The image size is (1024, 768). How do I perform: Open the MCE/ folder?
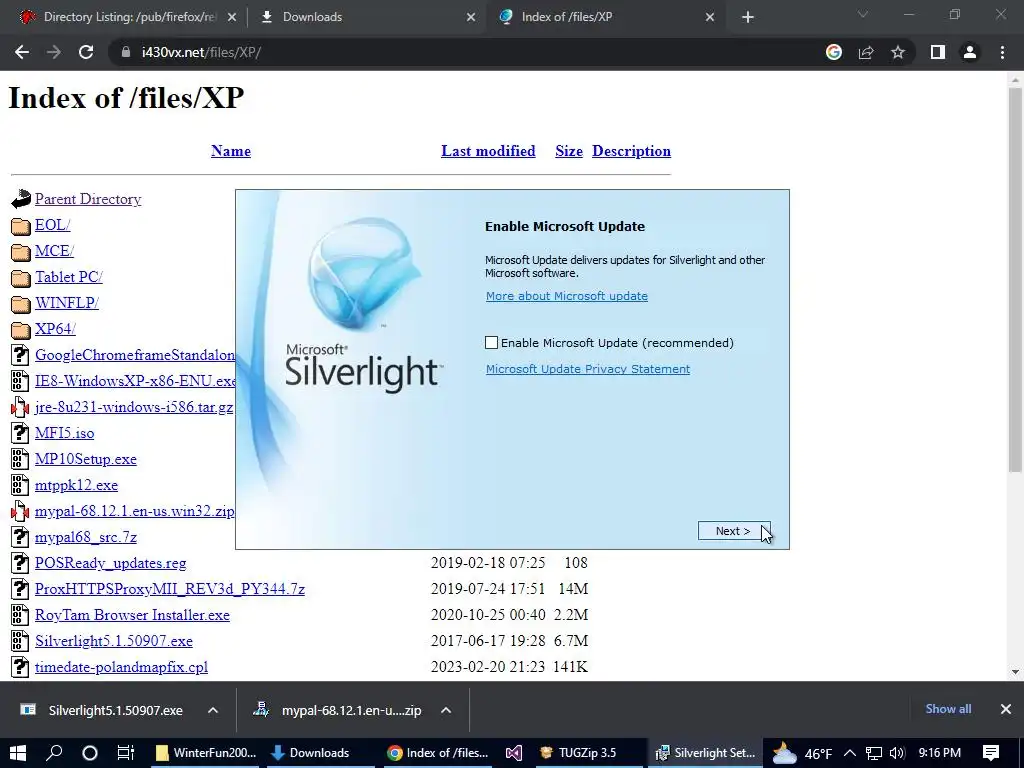click(x=54, y=251)
